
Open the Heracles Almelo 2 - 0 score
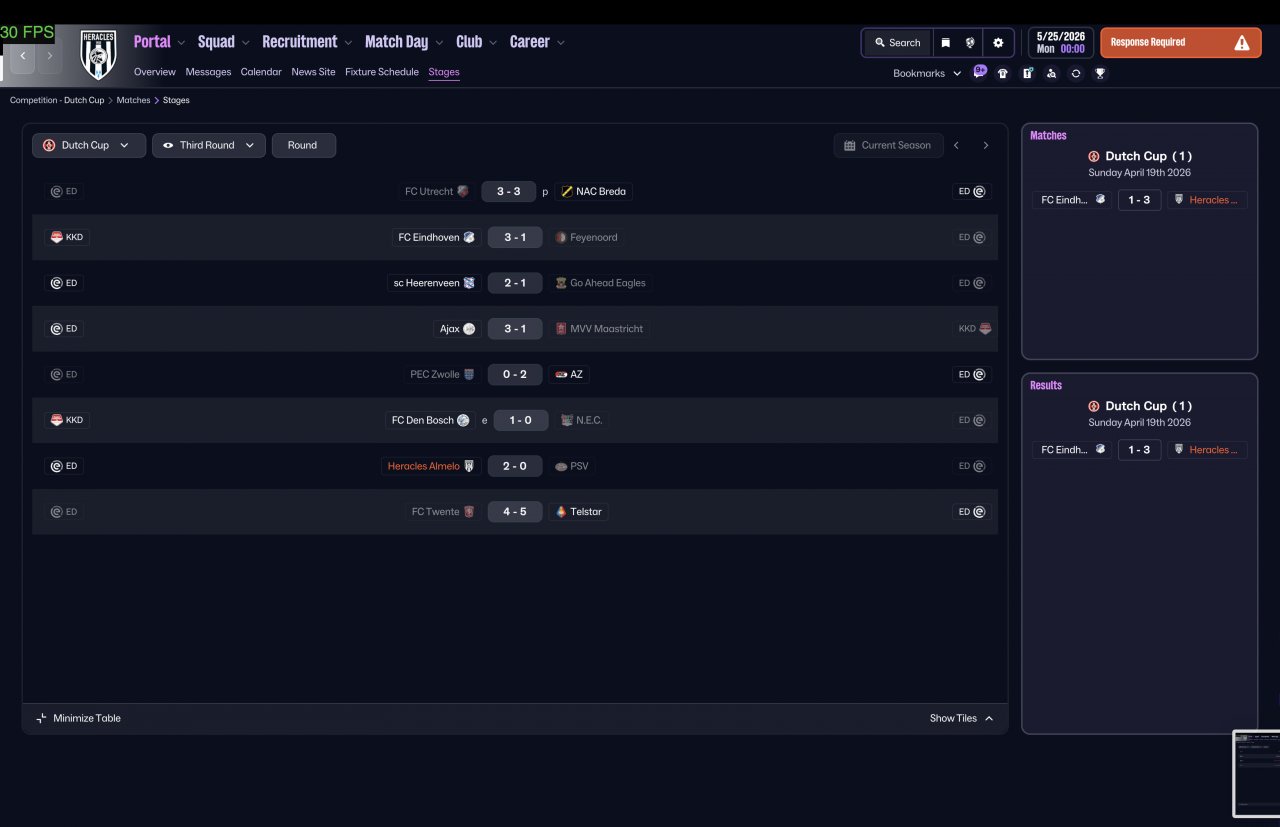(x=515, y=466)
